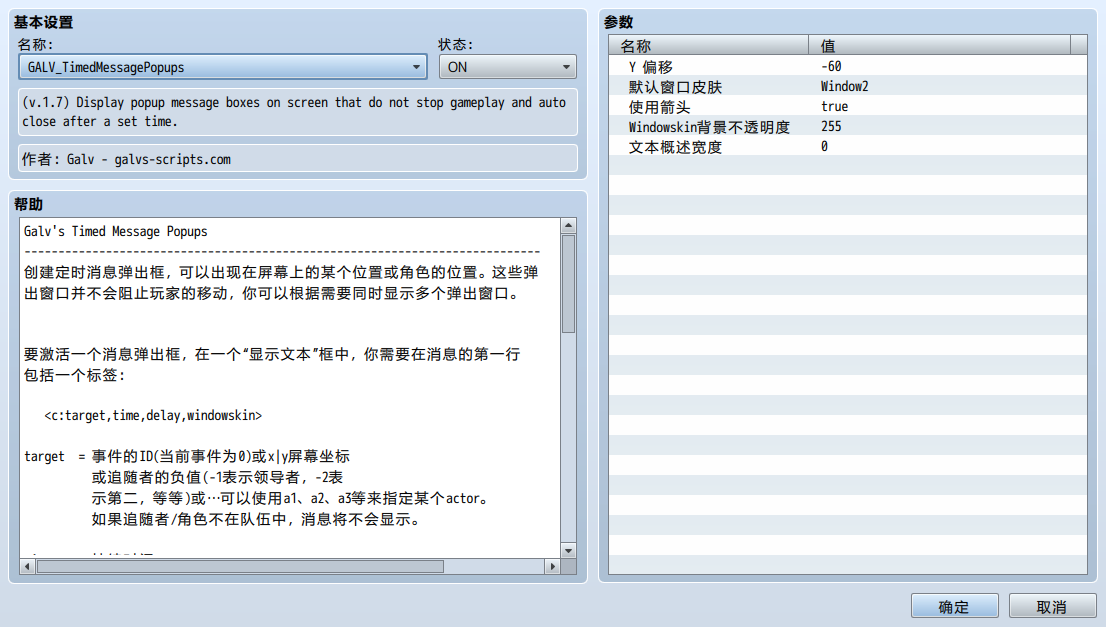This screenshot has width=1106, height=627.
Task: Click the help horizontal scrollbar thumb
Action: tap(241, 566)
